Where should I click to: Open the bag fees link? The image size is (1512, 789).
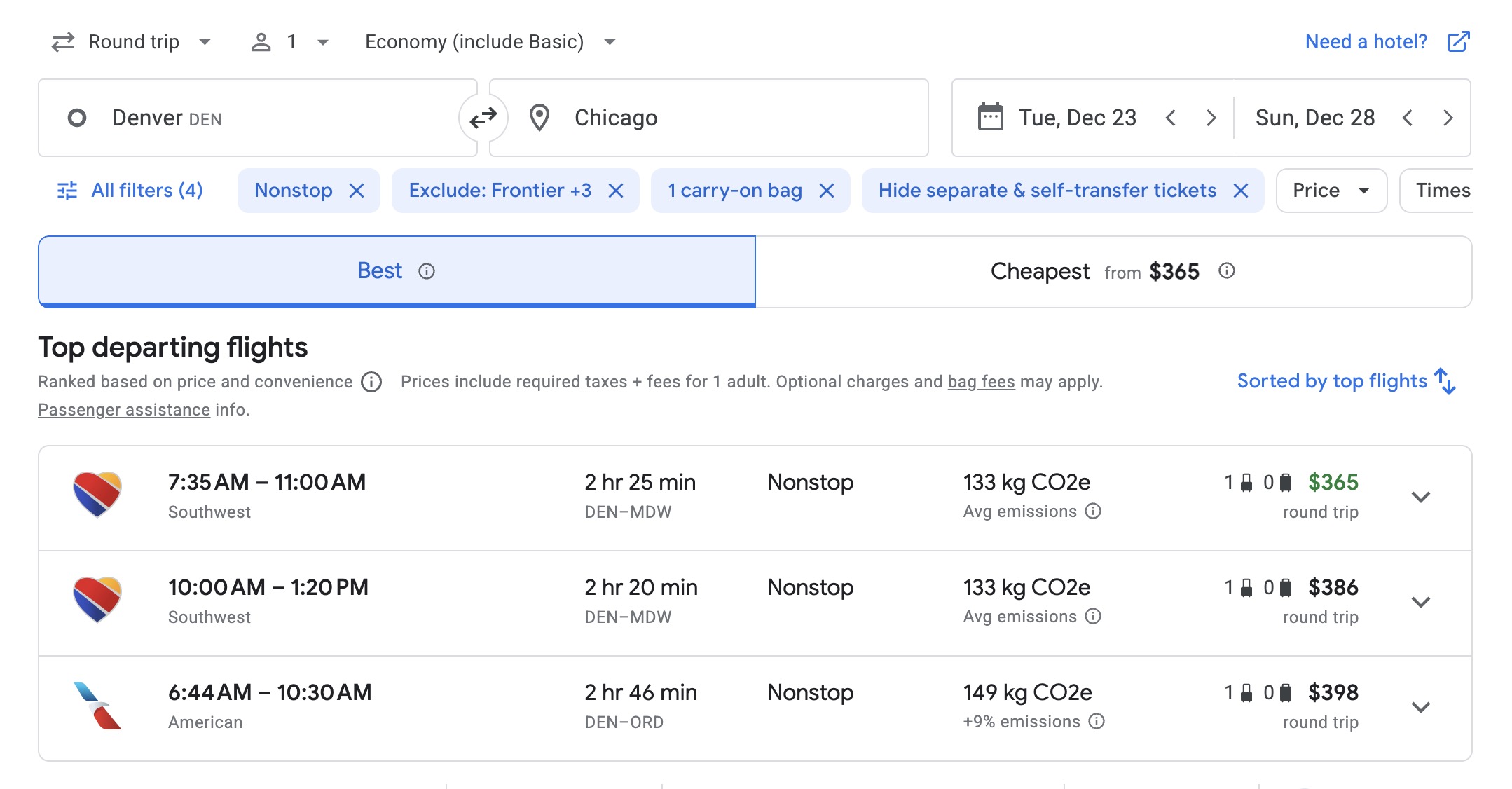(981, 382)
